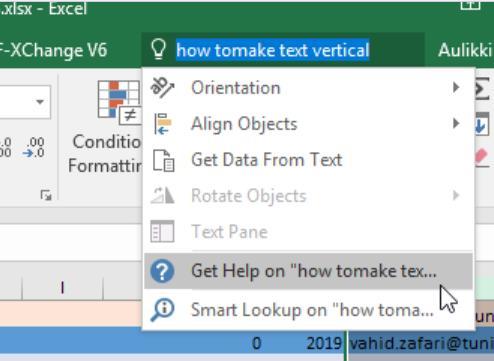Open the F-XChange V6 ribbon tab
This screenshot has width=494, height=361.
point(54,50)
